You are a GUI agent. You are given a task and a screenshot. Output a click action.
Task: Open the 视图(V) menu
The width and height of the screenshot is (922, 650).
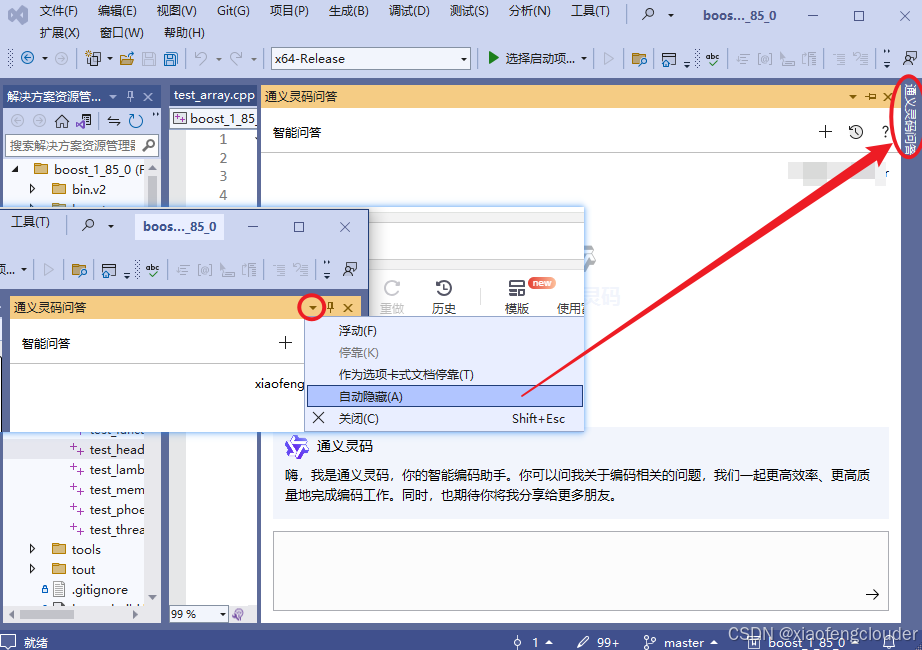pos(176,11)
